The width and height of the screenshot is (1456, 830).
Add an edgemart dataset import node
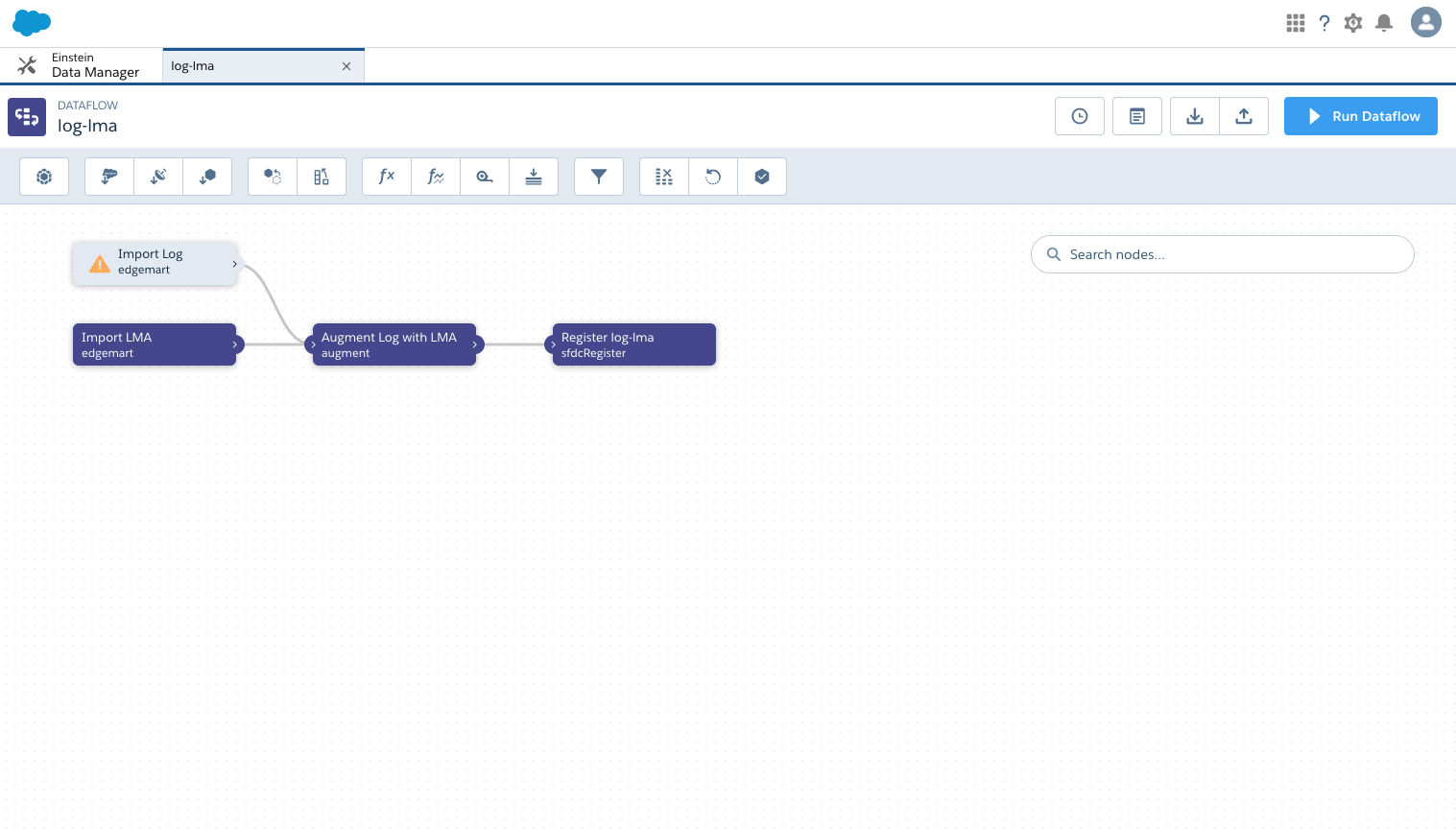pyautogui.click(x=207, y=177)
